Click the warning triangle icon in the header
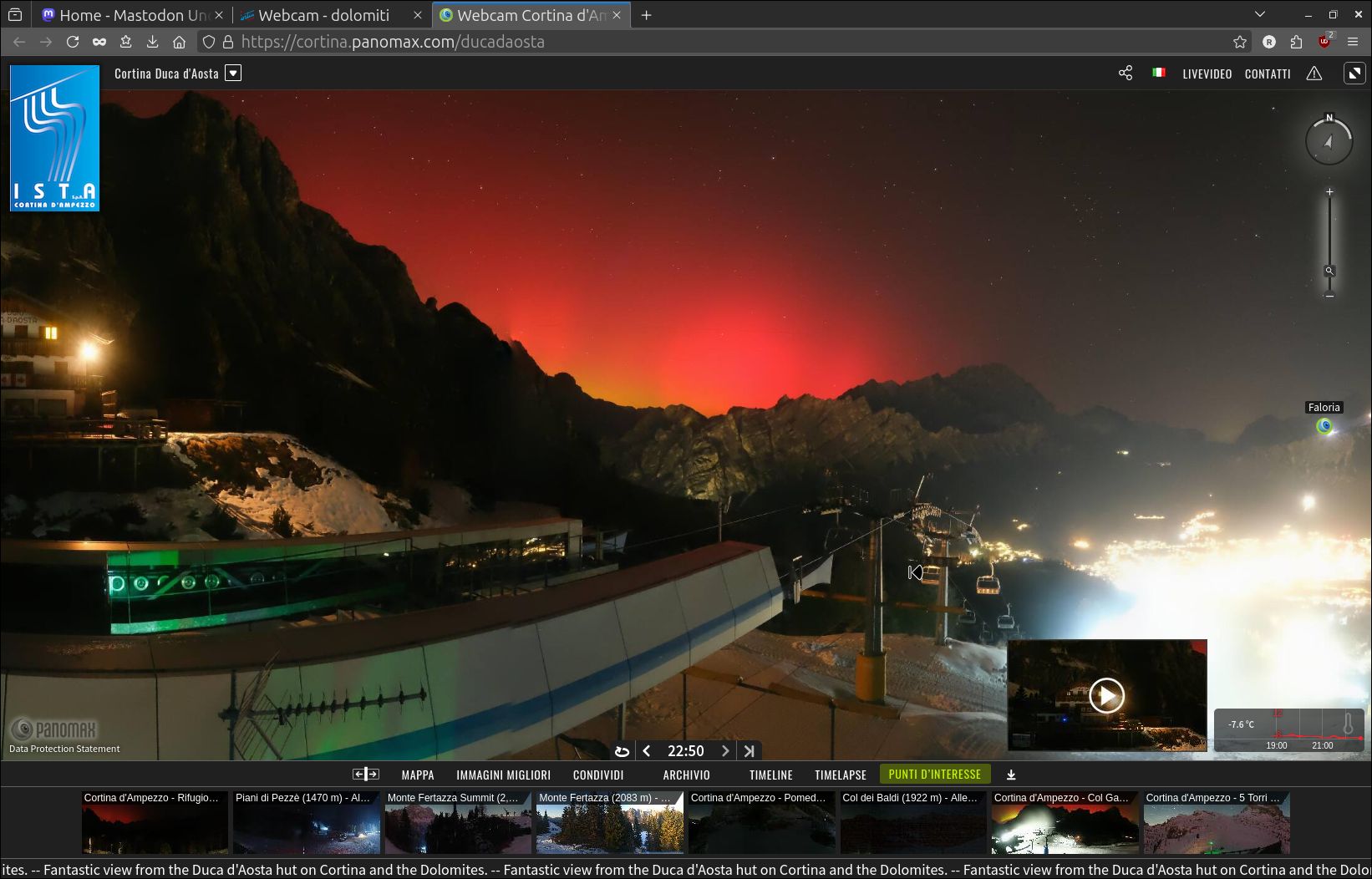The width and height of the screenshot is (1372, 879). point(1314,74)
